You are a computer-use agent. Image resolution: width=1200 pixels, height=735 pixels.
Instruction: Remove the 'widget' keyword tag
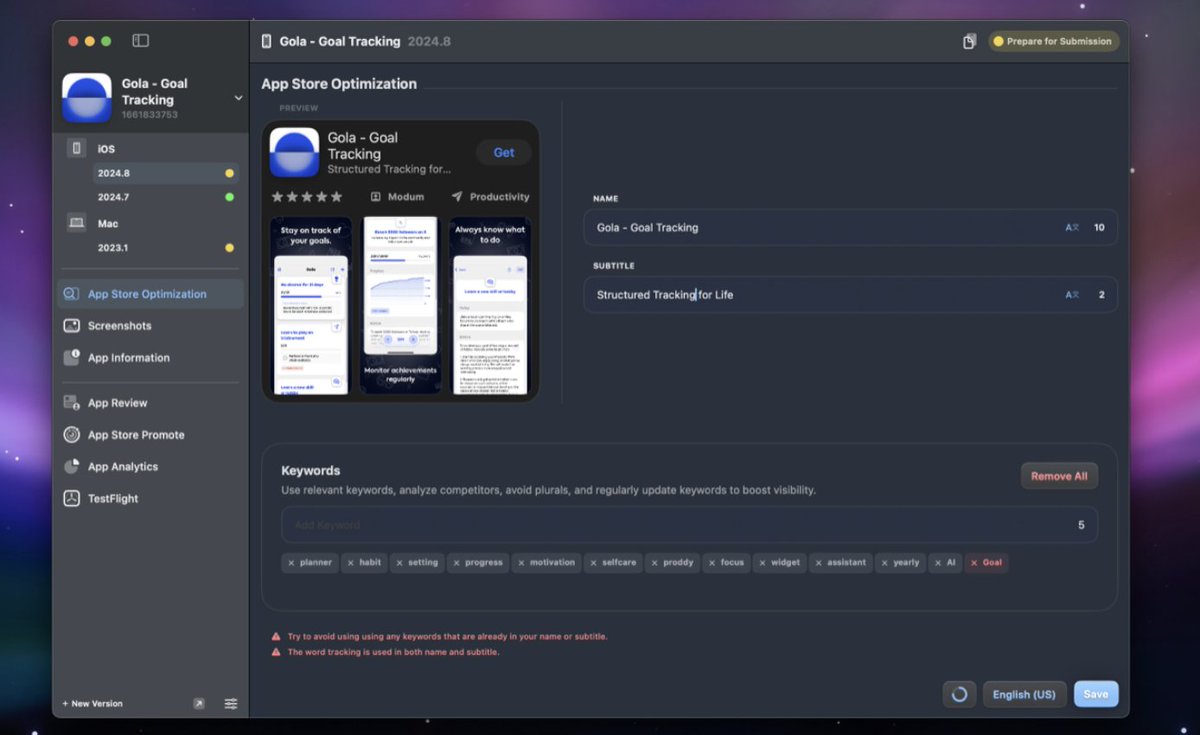pos(762,563)
